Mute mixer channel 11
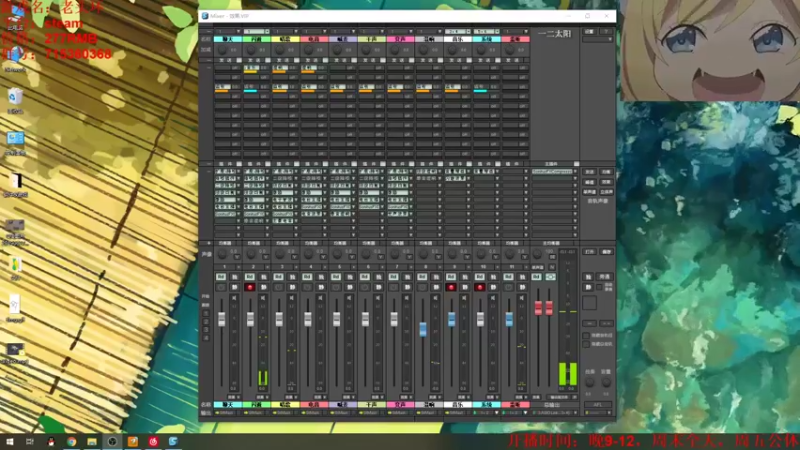 522,287
